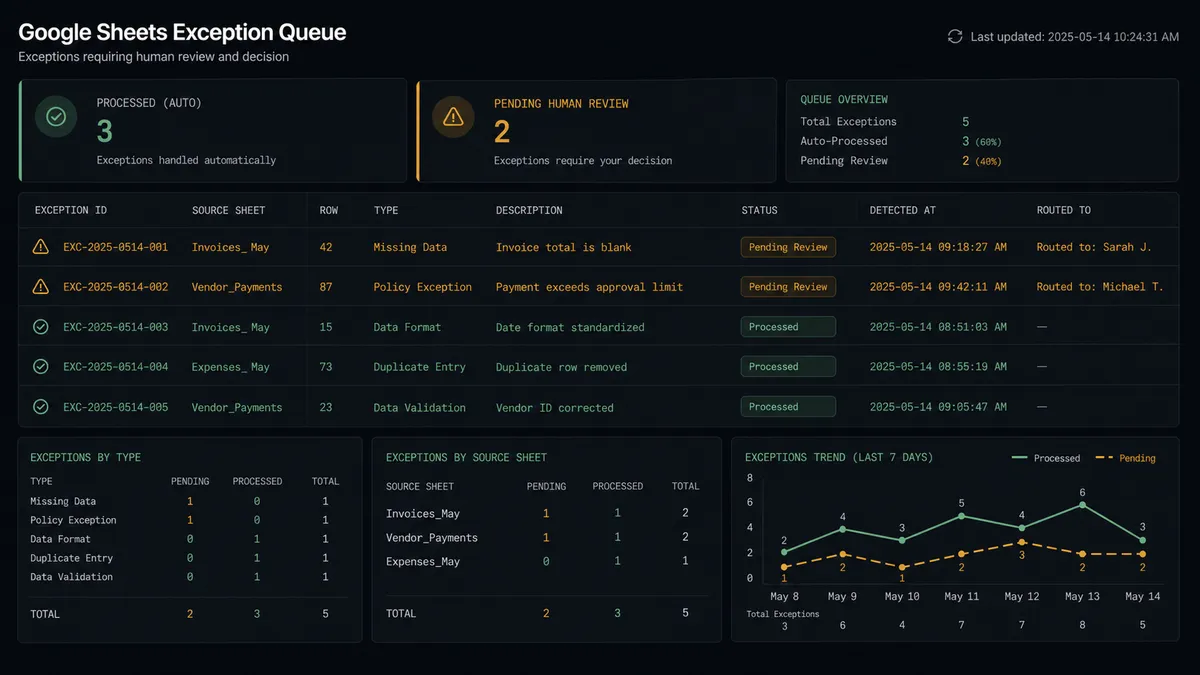The width and height of the screenshot is (1200, 675).
Task: Click Vendor_Payments in Exceptions By Source Sheet
Action: [x=432, y=538]
